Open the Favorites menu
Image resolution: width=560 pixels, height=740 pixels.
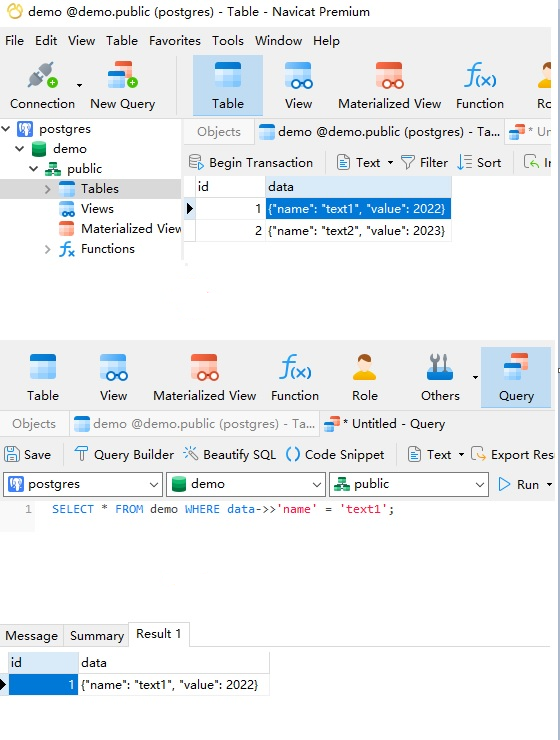click(175, 41)
